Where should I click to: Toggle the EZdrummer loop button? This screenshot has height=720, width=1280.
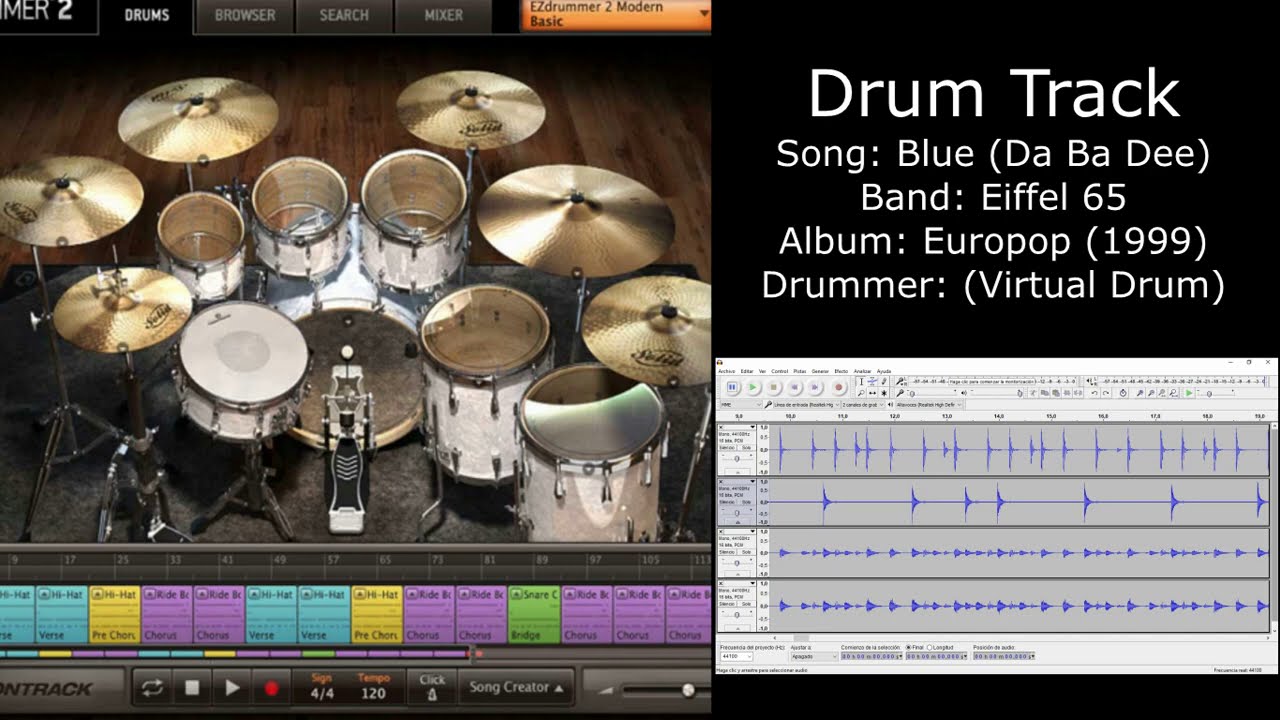(154, 688)
